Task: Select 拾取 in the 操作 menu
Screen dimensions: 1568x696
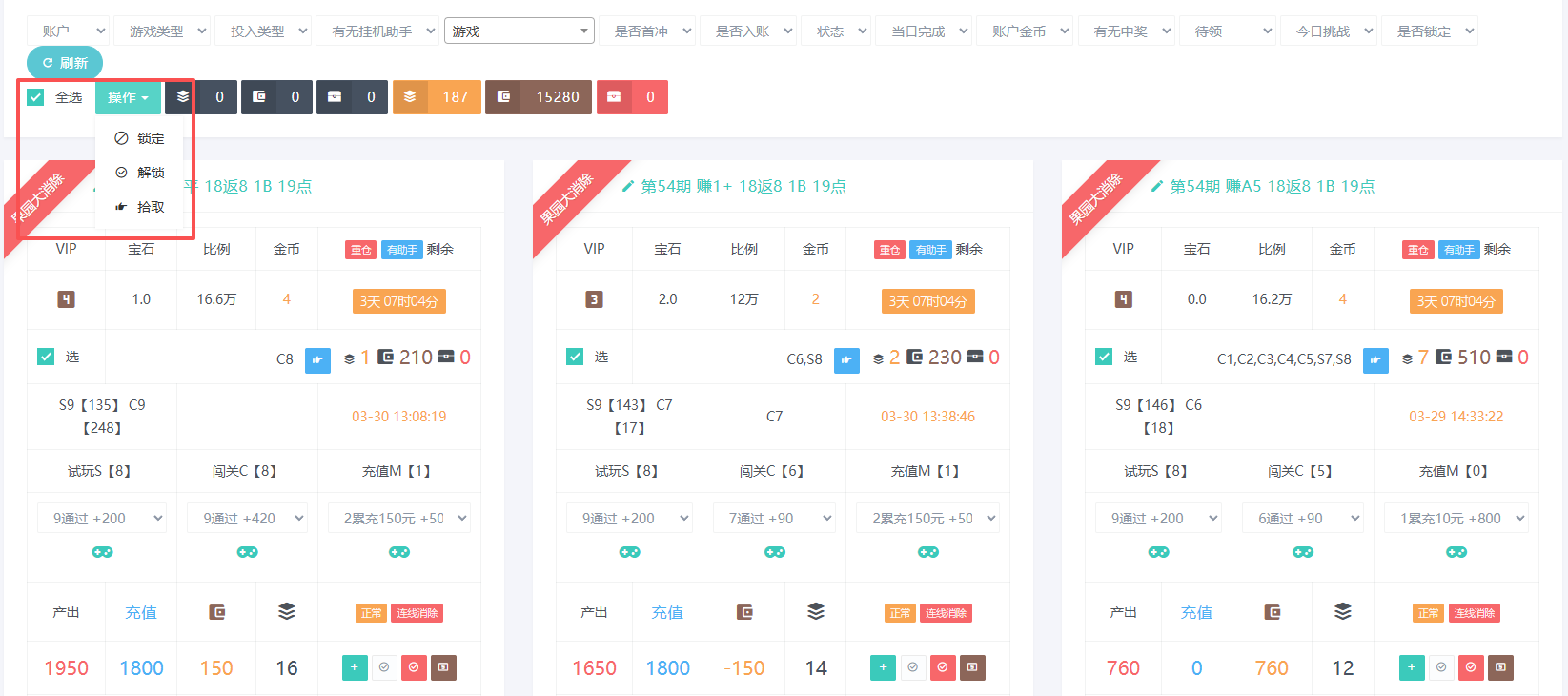Action: coord(140,207)
